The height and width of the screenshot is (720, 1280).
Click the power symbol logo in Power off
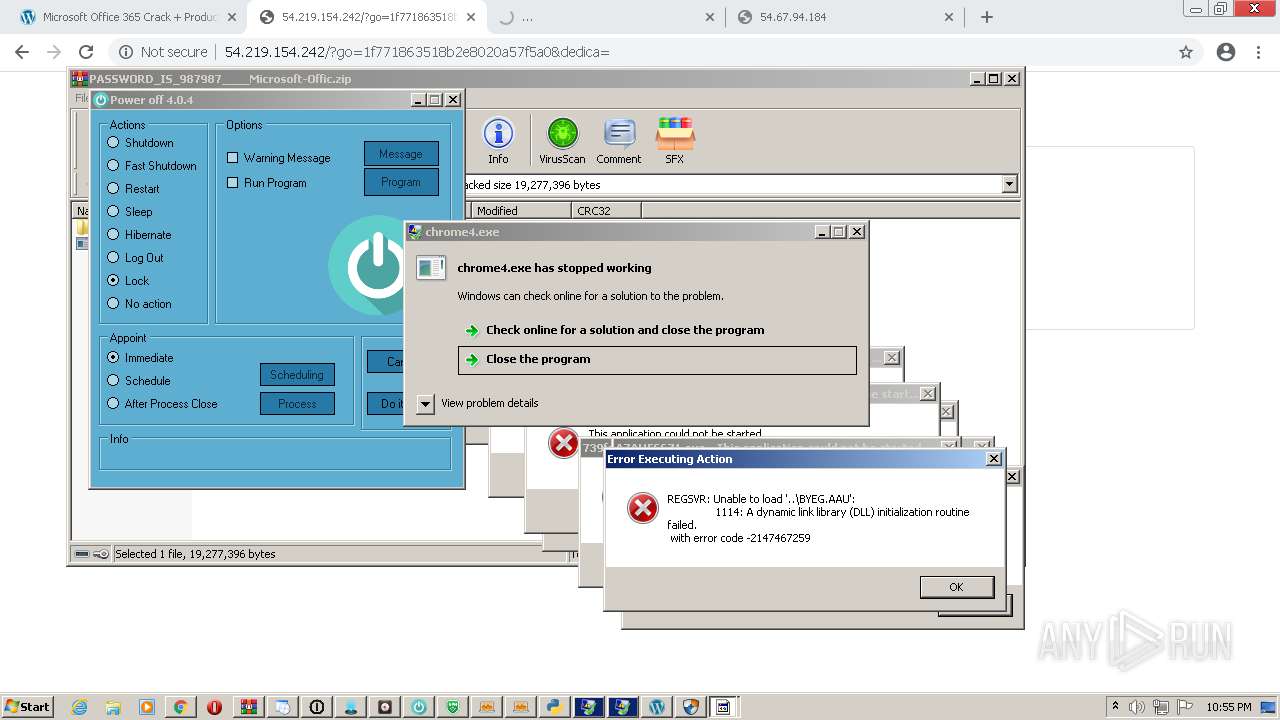pyautogui.click(x=378, y=265)
